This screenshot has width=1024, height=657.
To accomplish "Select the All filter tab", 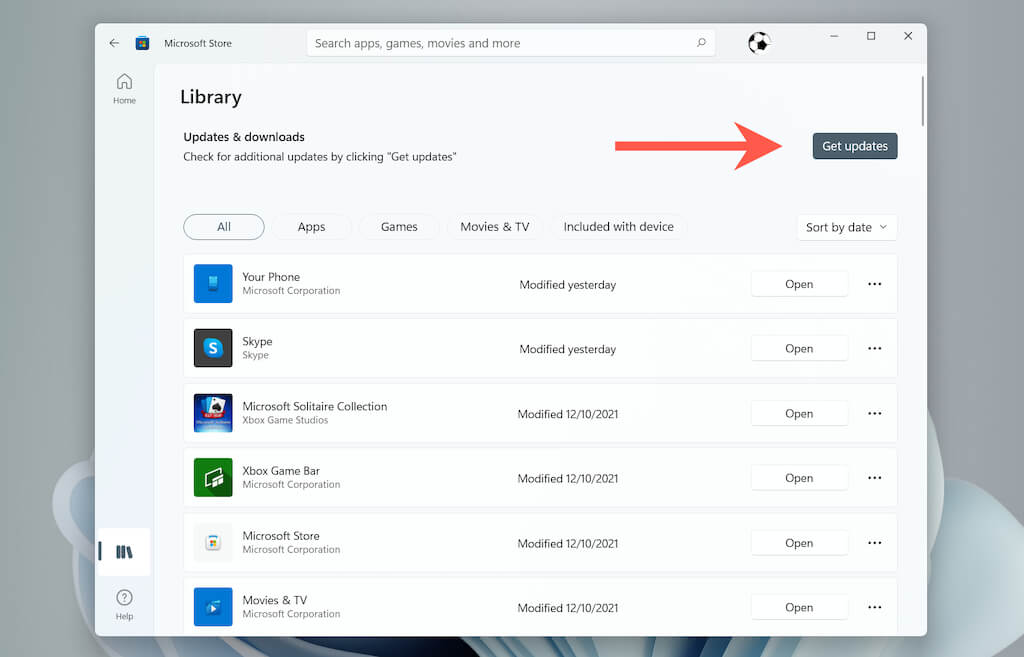I will [224, 227].
